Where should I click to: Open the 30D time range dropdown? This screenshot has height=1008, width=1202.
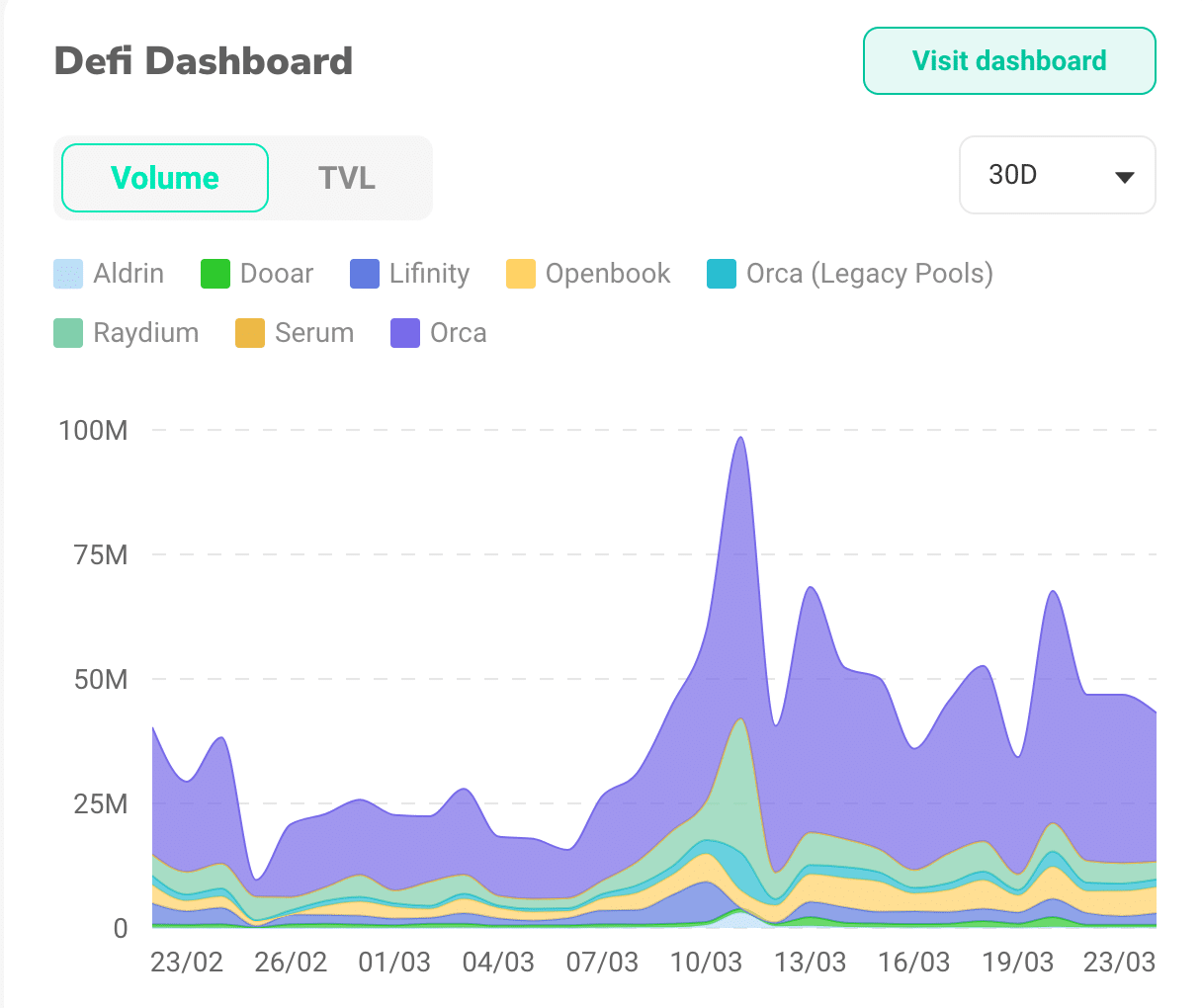(1057, 175)
